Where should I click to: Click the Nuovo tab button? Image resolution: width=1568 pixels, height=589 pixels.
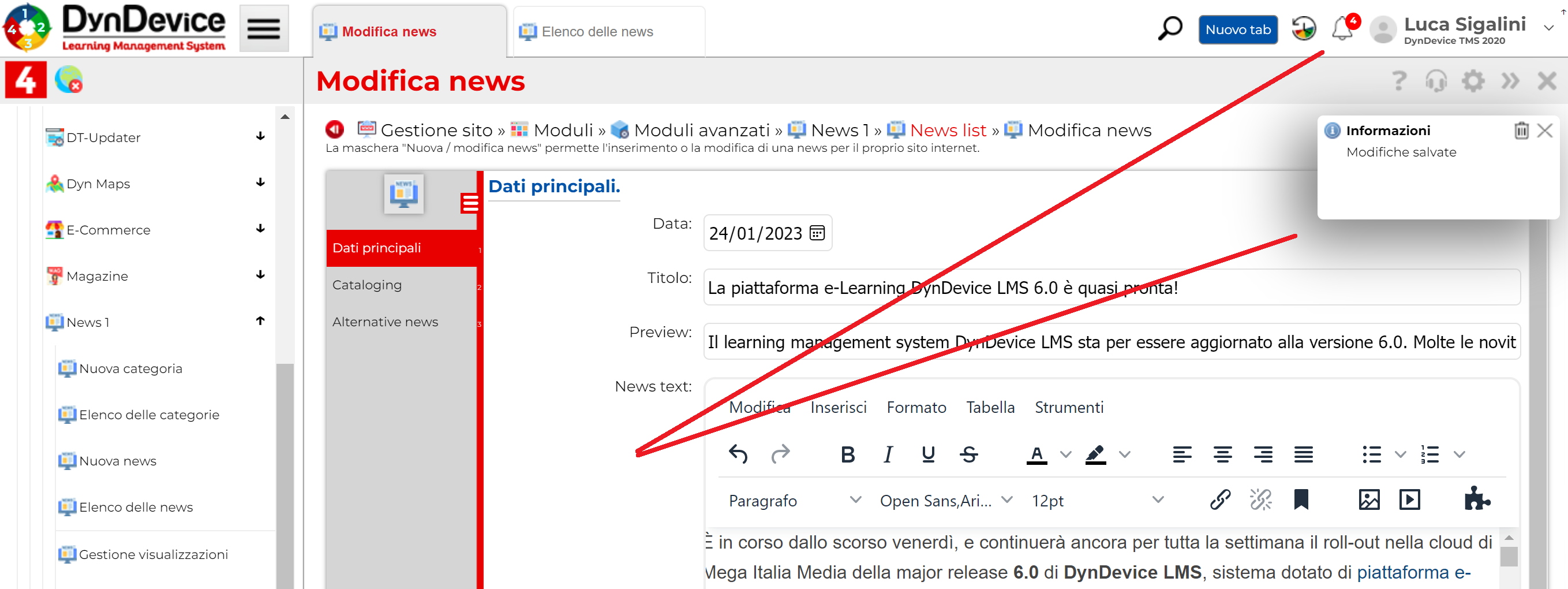pyautogui.click(x=1237, y=30)
